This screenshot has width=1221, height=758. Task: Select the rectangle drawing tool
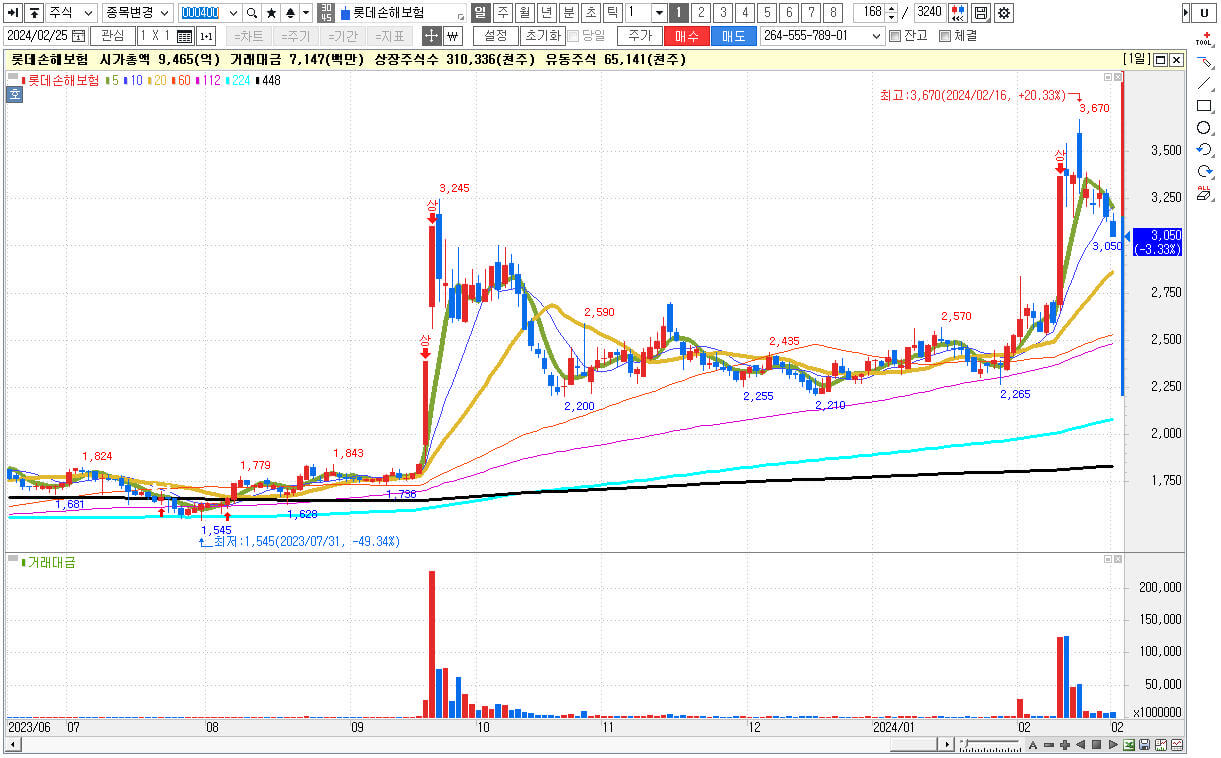[x=1204, y=106]
